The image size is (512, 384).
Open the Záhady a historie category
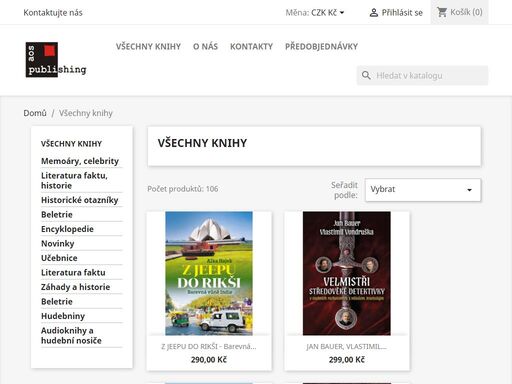pos(75,287)
